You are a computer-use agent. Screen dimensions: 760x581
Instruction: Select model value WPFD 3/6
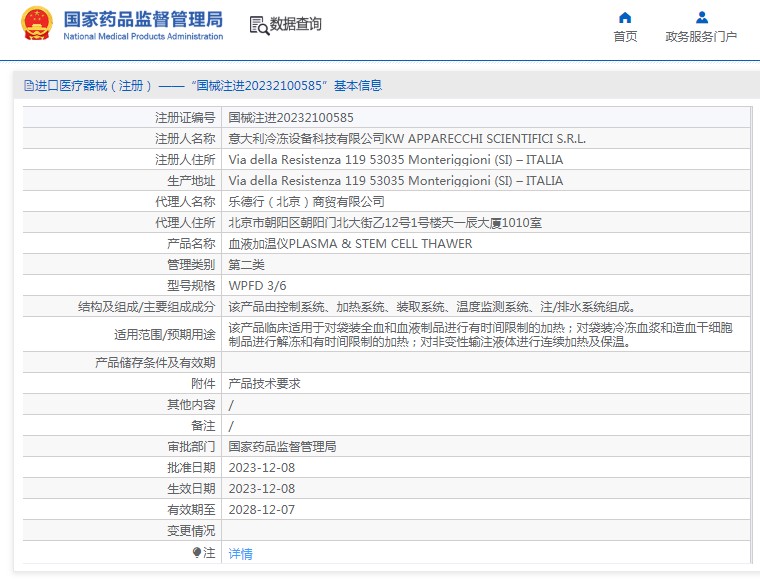pyautogui.click(x=257, y=285)
